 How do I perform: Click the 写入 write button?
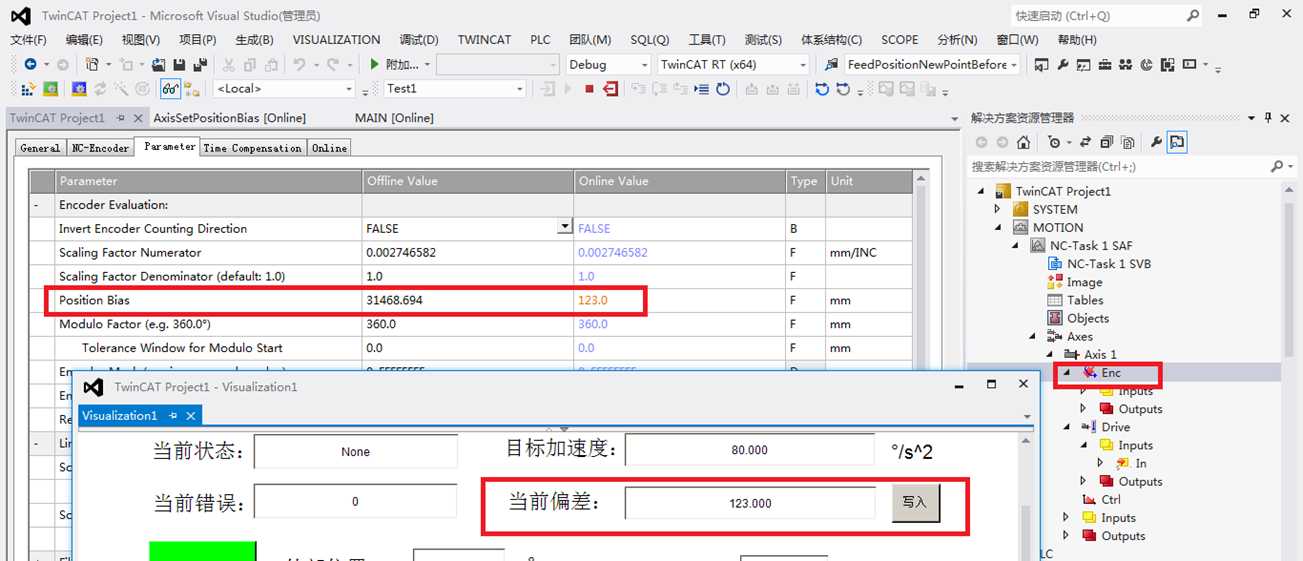click(x=915, y=503)
